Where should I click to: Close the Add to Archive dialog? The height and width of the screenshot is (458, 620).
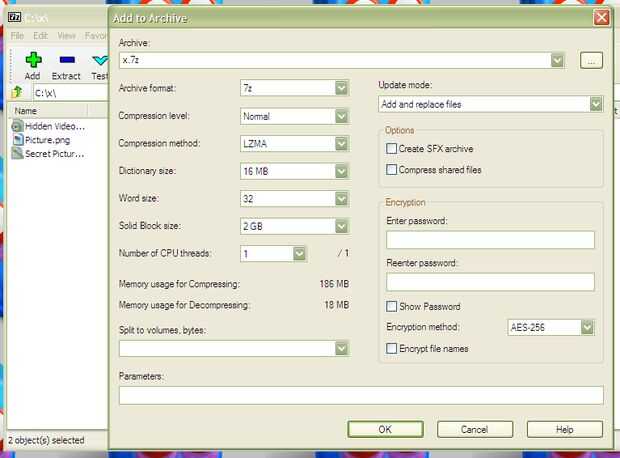pyautogui.click(x=601, y=18)
